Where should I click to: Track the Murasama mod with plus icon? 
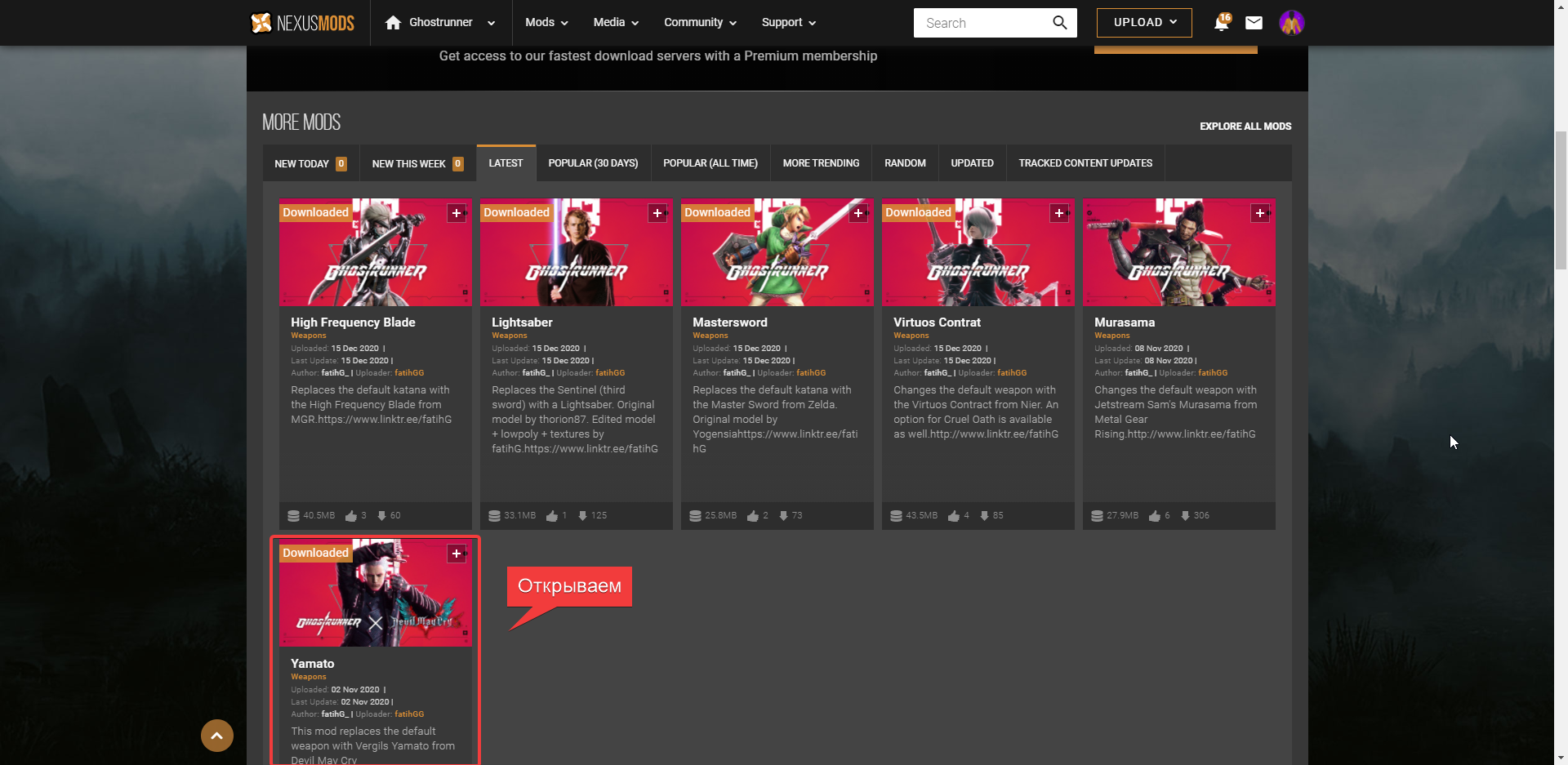[1260, 213]
